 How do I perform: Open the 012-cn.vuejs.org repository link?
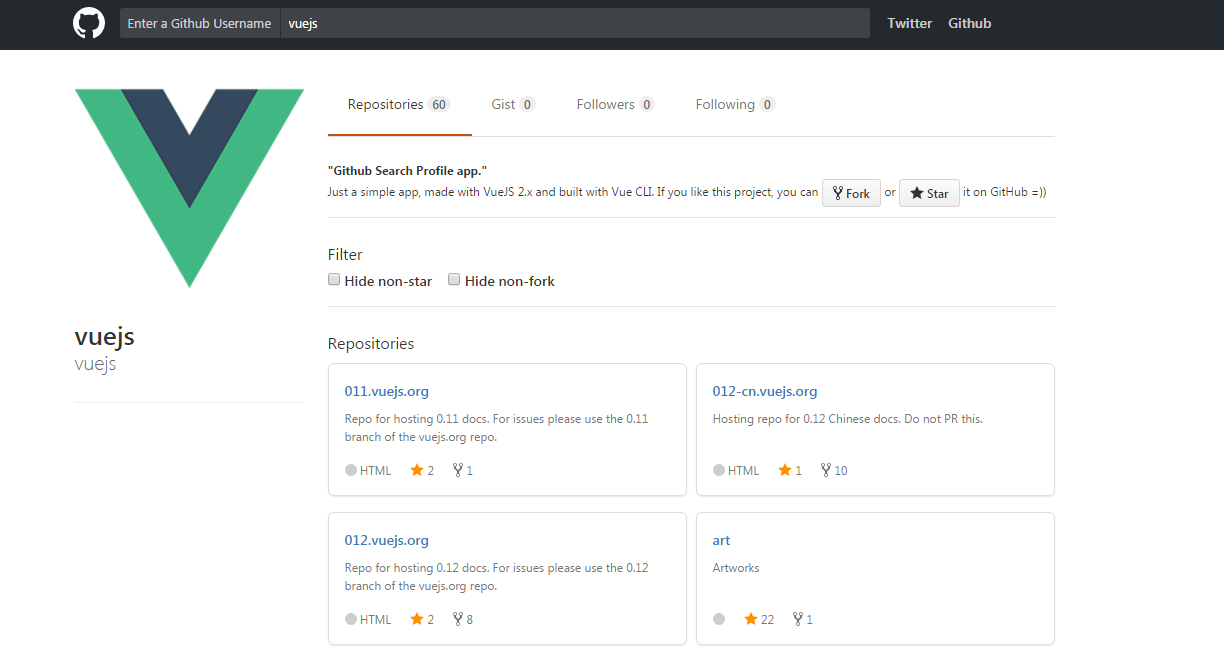(765, 391)
